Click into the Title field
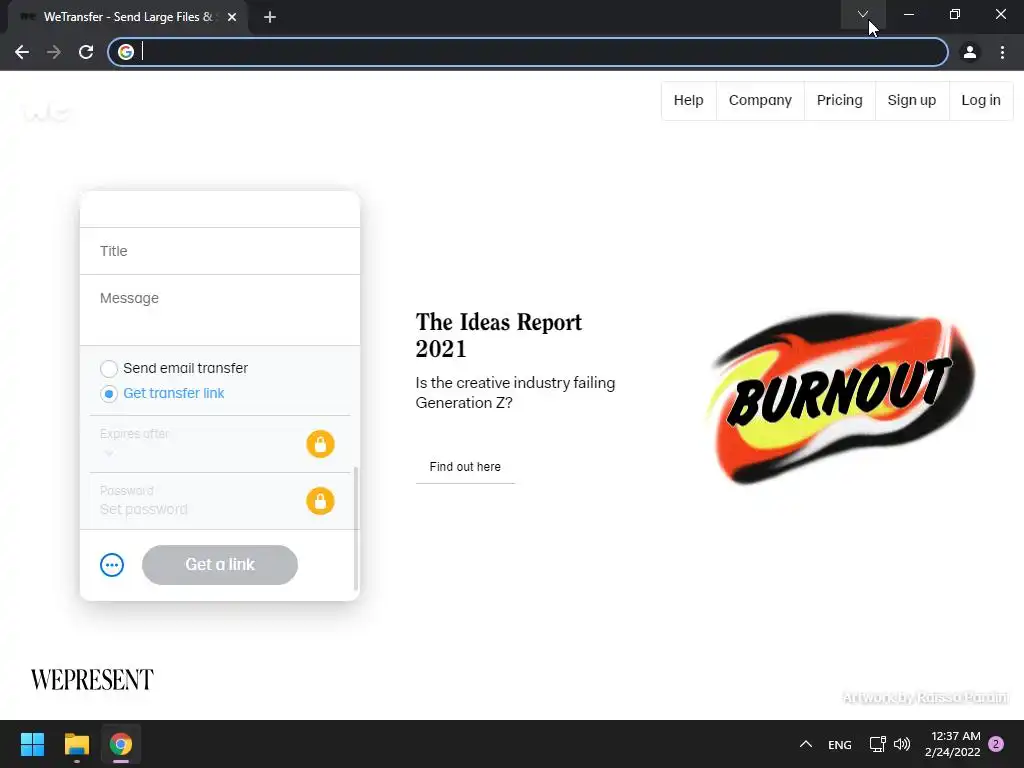The image size is (1024, 768). tap(219, 251)
